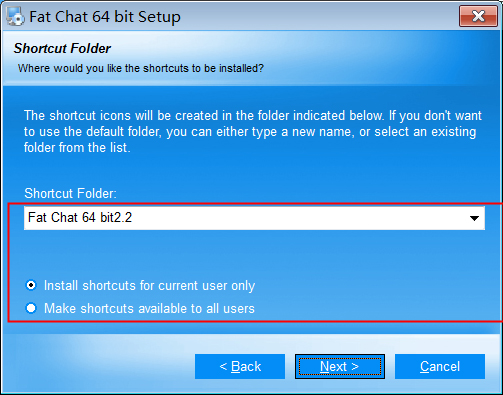Image resolution: width=503 pixels, height=395 pixels.
Task: Click the 'Fat Chat 64 bit Setup' title text
Action: (x=105, y=17)
